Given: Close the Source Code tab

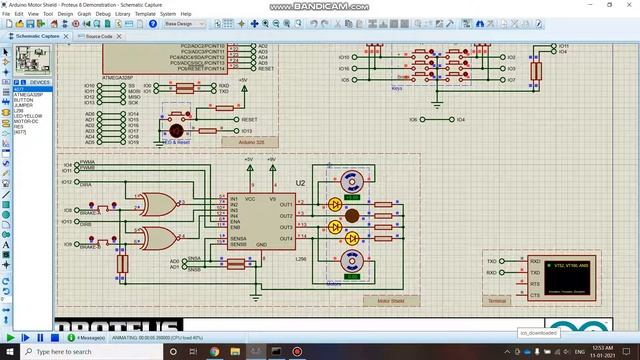Looking at the screenshot, I should [x=119, y=36].
